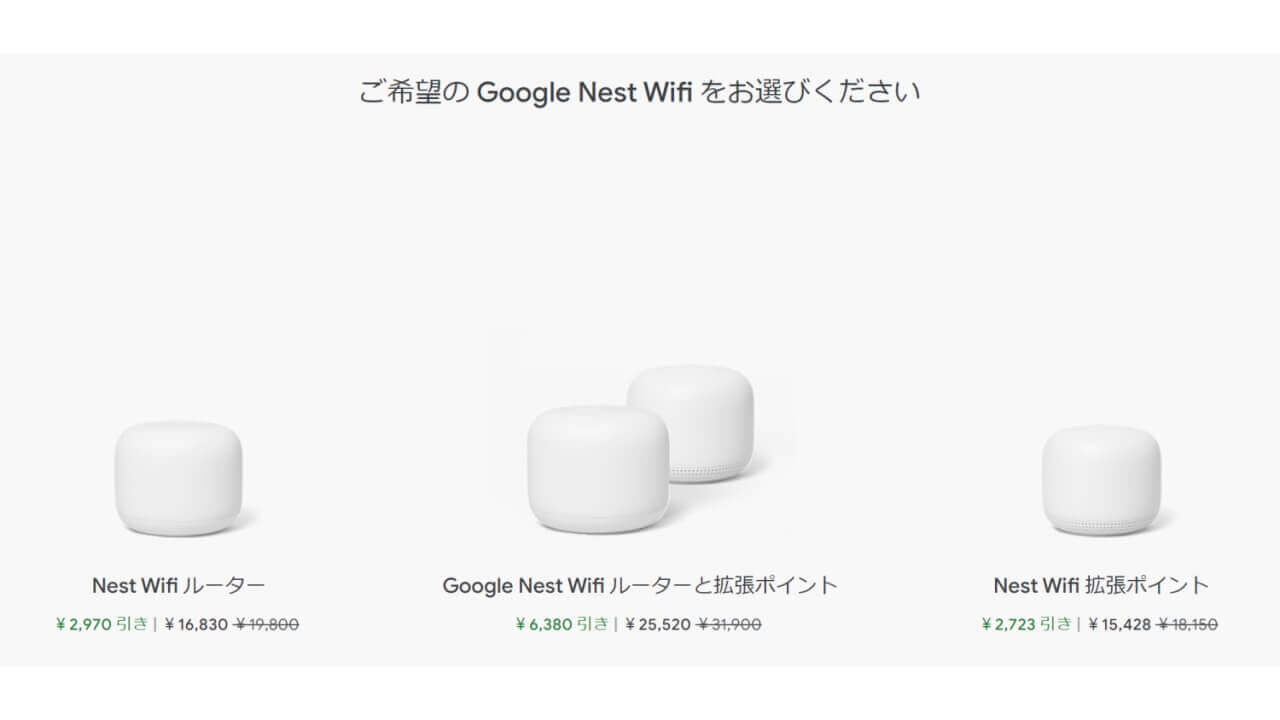
Task: Click the page heading ご希望の Google Nest Wifi をお選びください
Action: click(x=640, y=92)
